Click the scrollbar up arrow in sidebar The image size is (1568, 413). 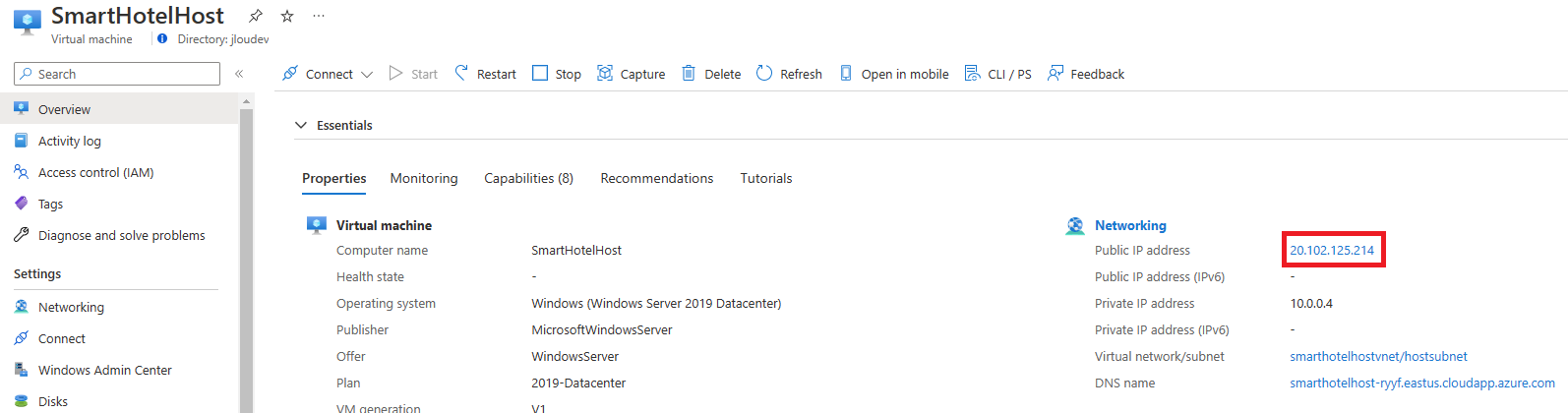click(x=247, y=100)
